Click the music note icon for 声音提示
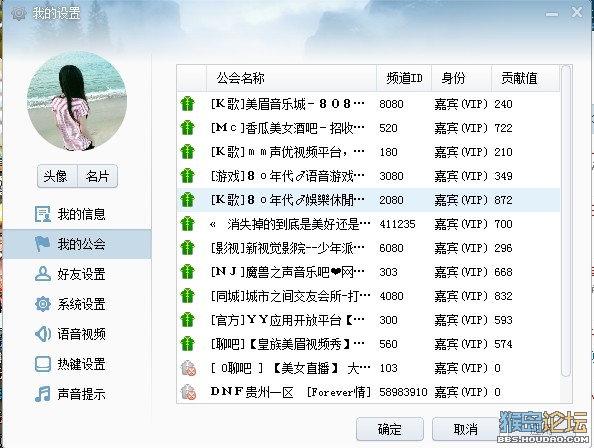 coord(42,394)
